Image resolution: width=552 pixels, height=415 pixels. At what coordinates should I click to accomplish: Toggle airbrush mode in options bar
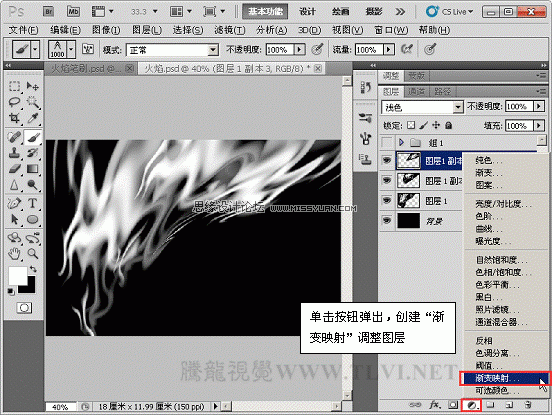[407, 49]
